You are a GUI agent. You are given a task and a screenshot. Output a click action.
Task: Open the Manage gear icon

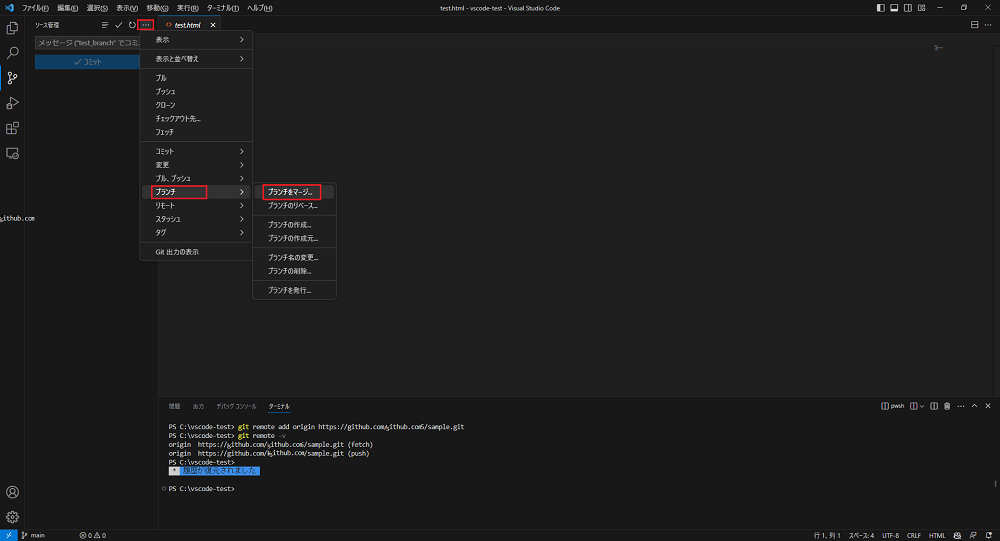(x=12, y=517)
